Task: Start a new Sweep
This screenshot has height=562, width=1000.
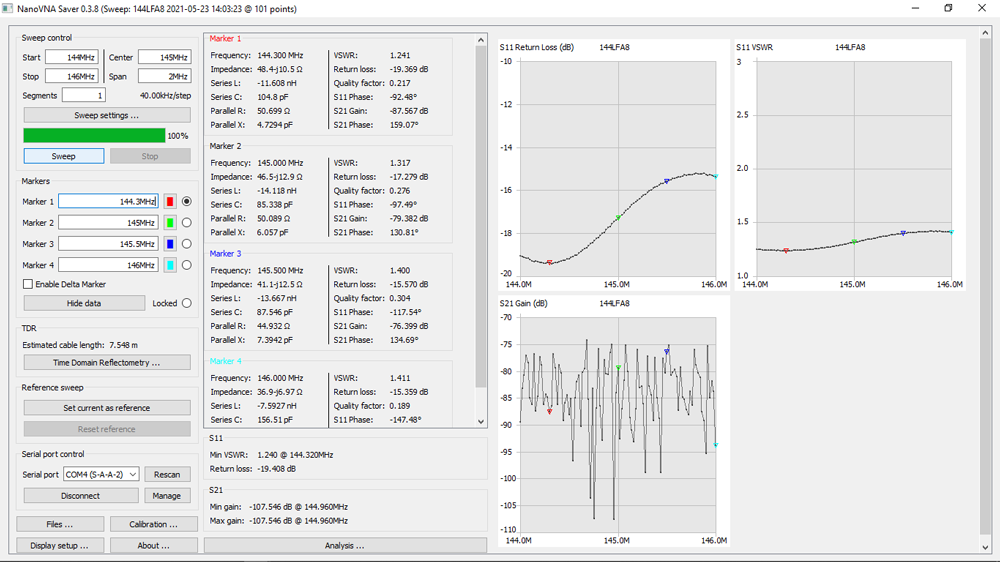Action: (x=64, y=156)
